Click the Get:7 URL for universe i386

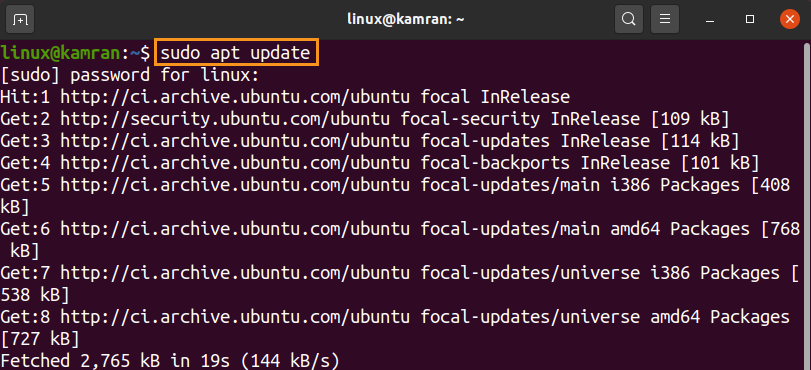(235, 273)
